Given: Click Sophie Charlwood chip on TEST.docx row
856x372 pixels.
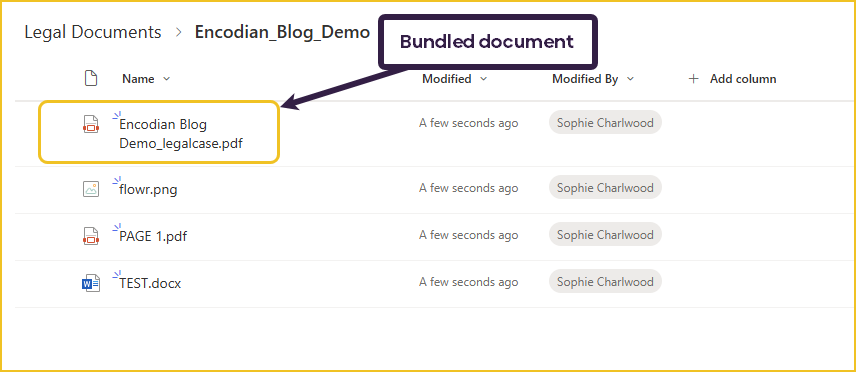Looking at the screenshot, I should 605,282.
